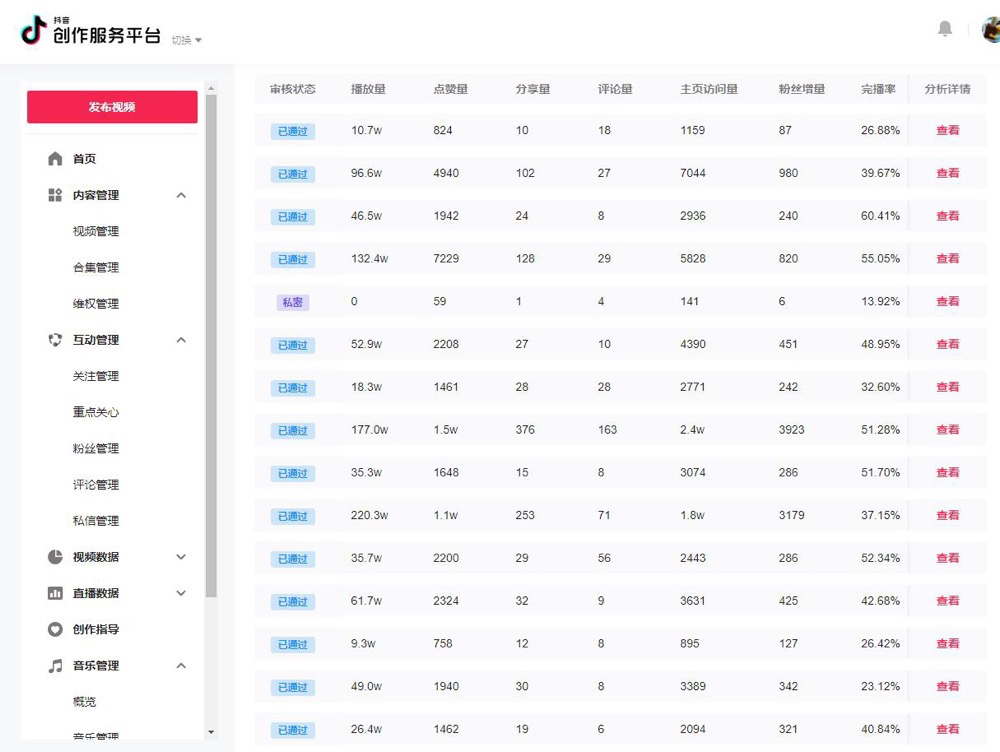
Task: Click the 私密 status tag
Action: [293, 302]
